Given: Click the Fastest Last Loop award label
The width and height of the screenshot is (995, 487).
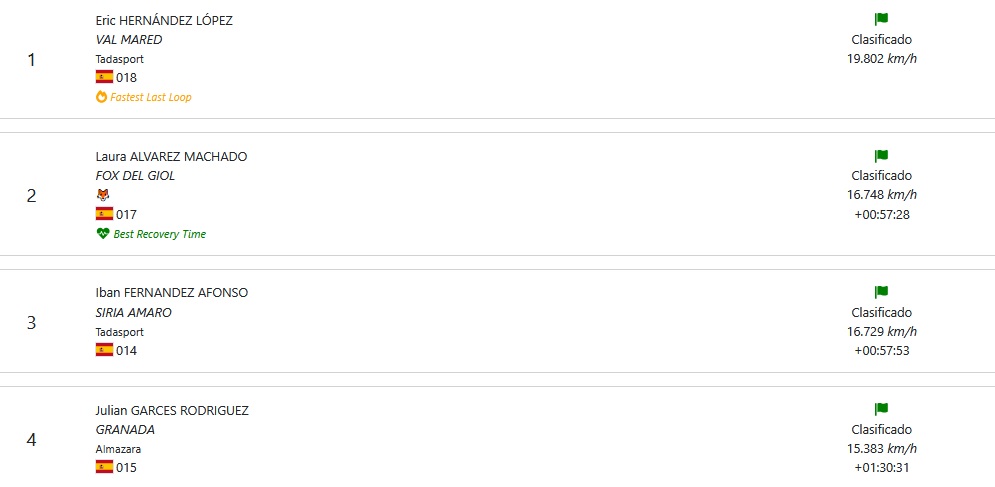Looking at the screenshot, I should pos(151,97).
